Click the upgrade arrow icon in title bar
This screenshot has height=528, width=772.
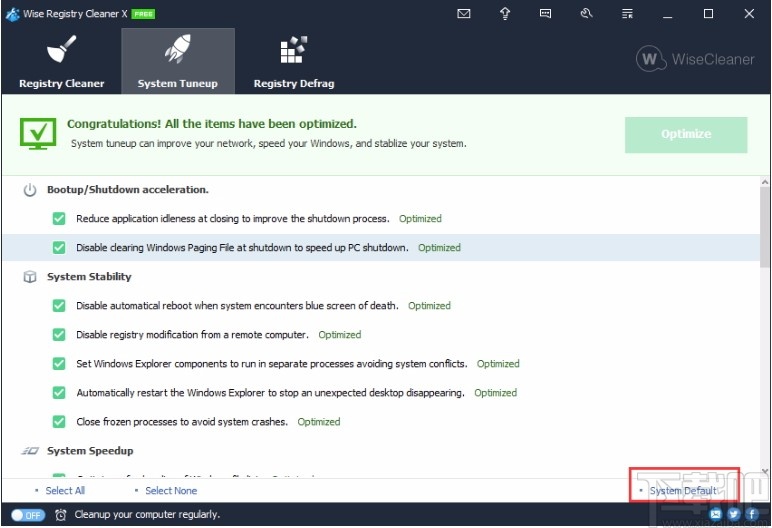click(x=505, y=14)
